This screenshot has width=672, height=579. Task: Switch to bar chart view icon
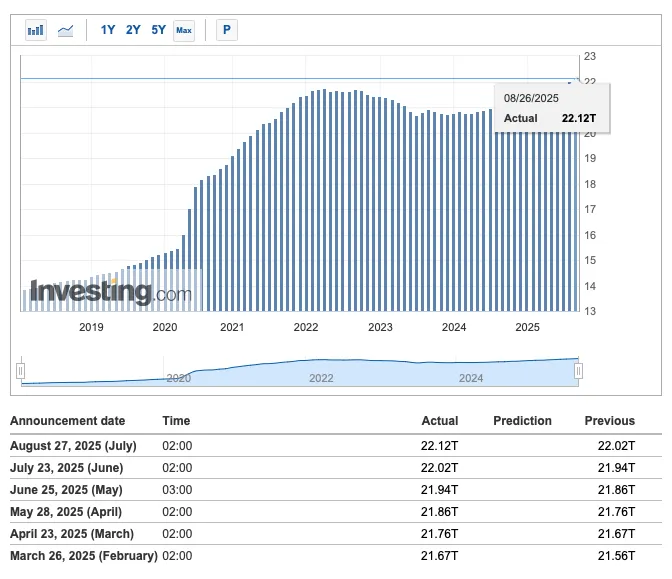36,30
